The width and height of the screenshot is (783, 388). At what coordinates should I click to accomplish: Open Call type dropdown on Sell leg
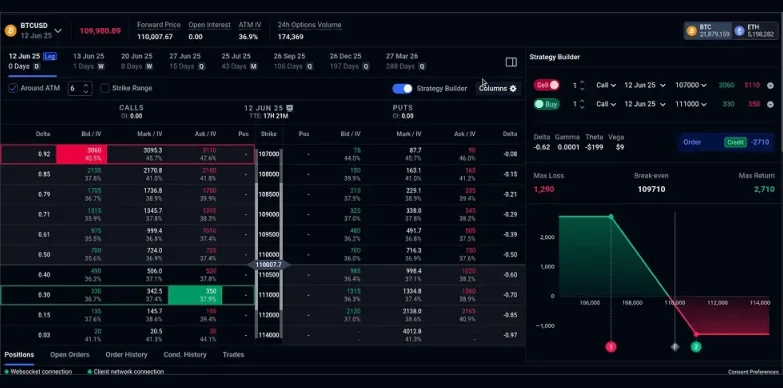606,85
